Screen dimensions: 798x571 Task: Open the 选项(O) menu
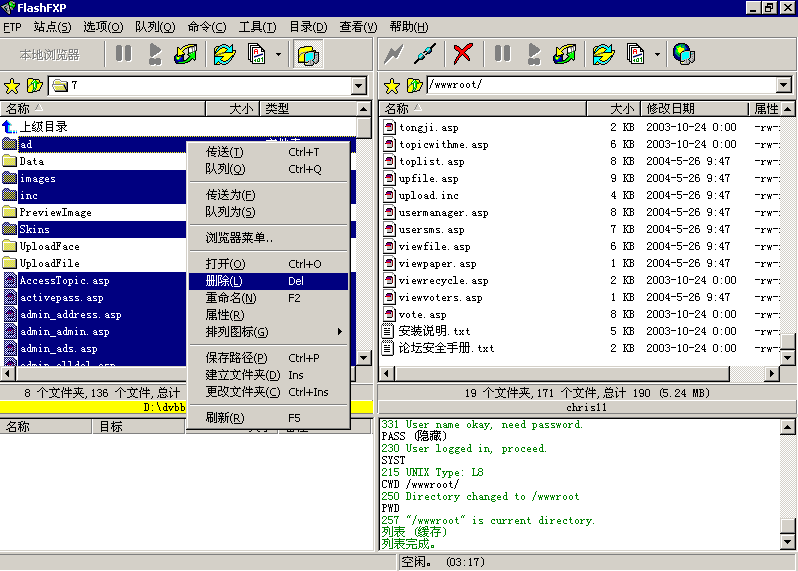[x=103, y=27]
